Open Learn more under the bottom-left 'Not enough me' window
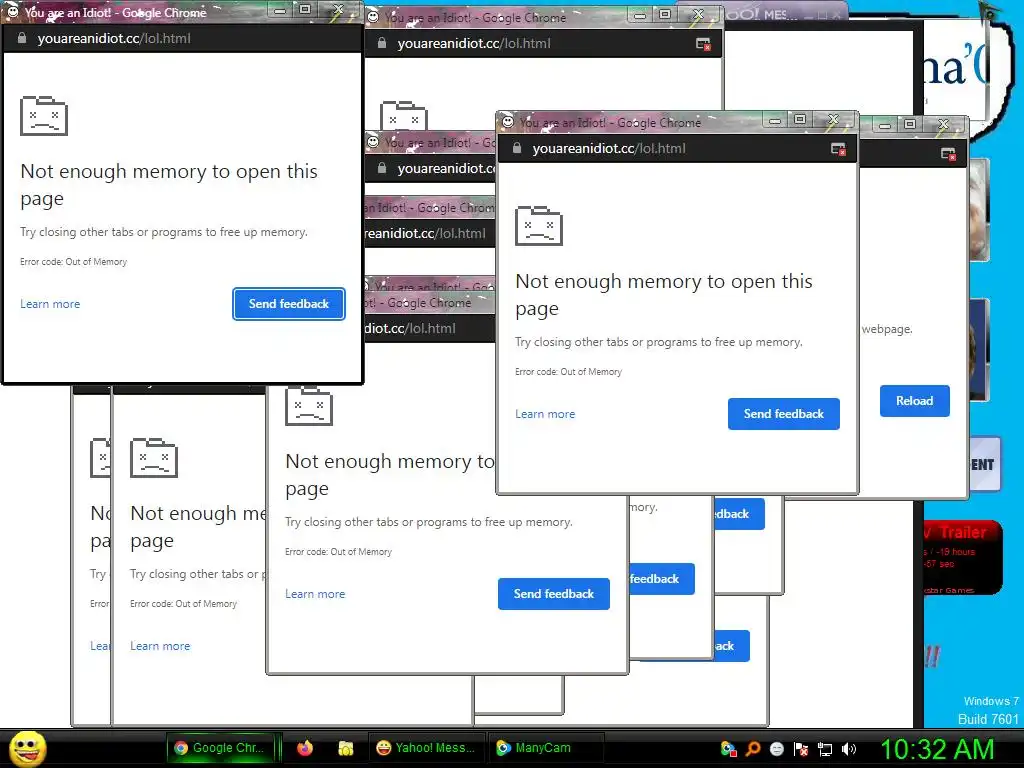 click(160, 646)
